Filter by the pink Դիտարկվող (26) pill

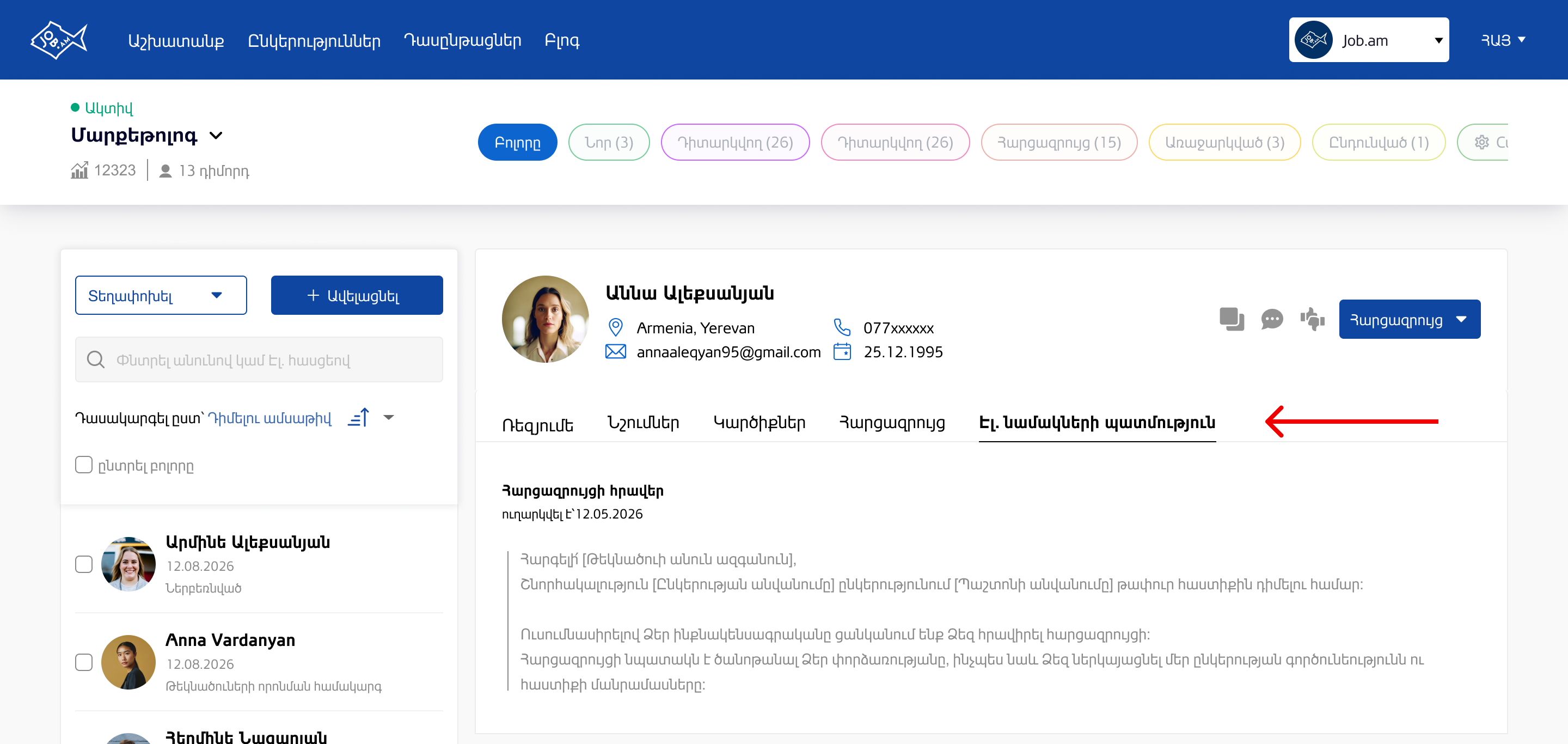pos(895,143)
